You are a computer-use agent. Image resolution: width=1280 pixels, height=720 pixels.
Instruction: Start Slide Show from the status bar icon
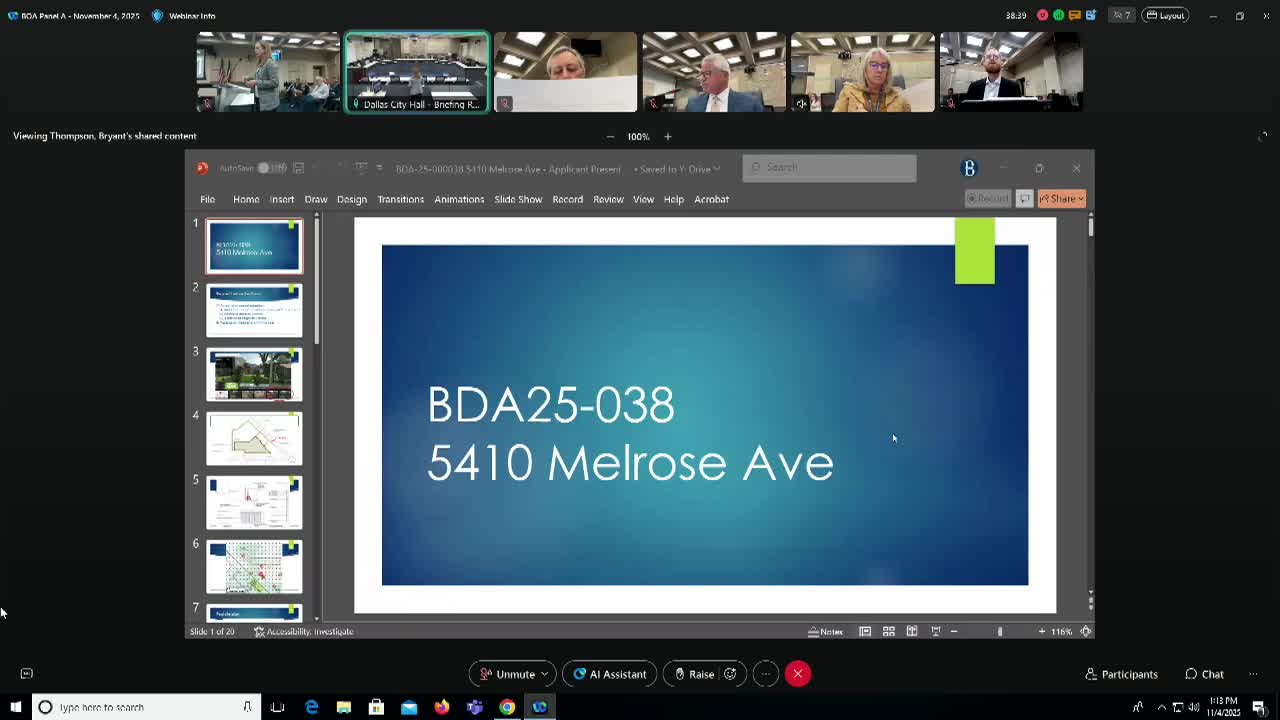(x=935, y=631)
